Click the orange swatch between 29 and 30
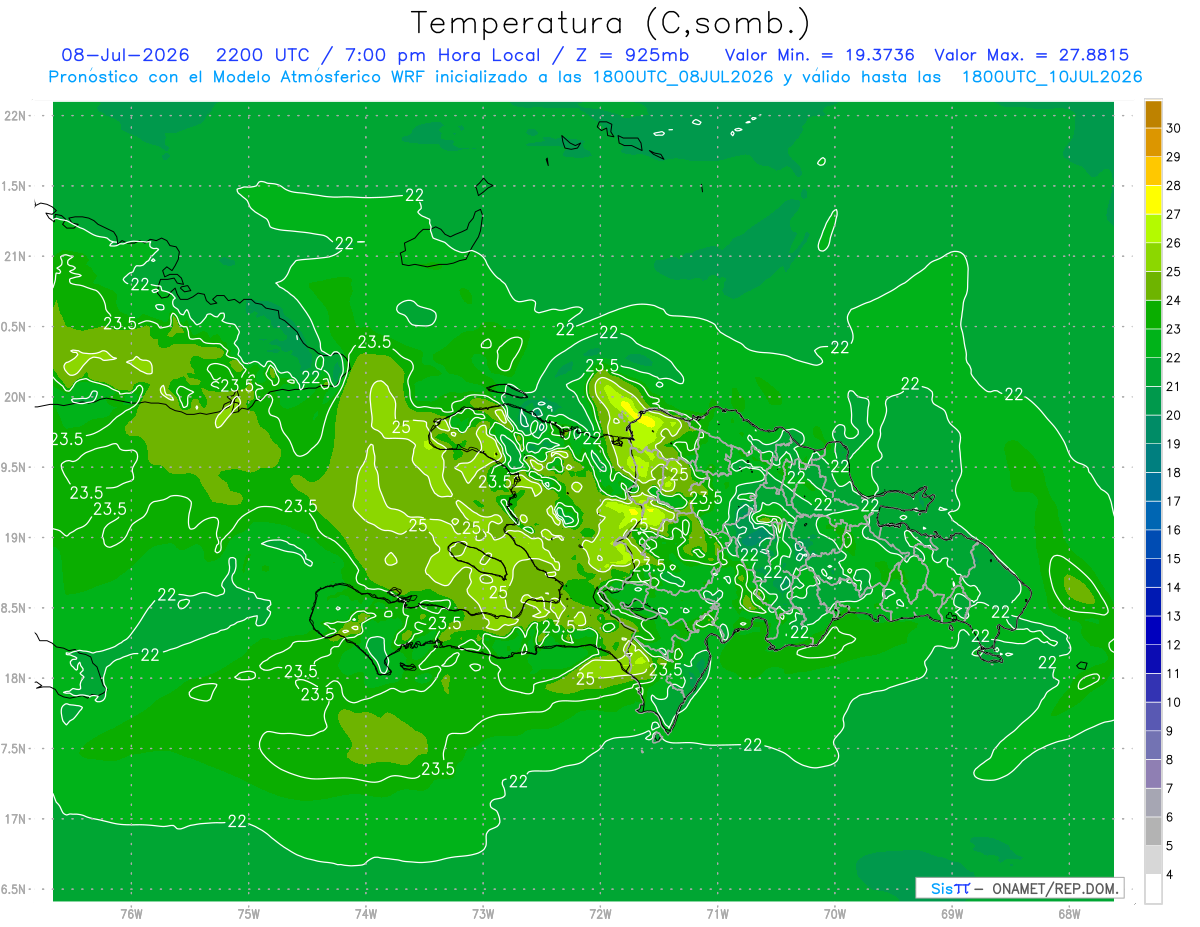This screenshot has height=927, width=1200. 1153,143
